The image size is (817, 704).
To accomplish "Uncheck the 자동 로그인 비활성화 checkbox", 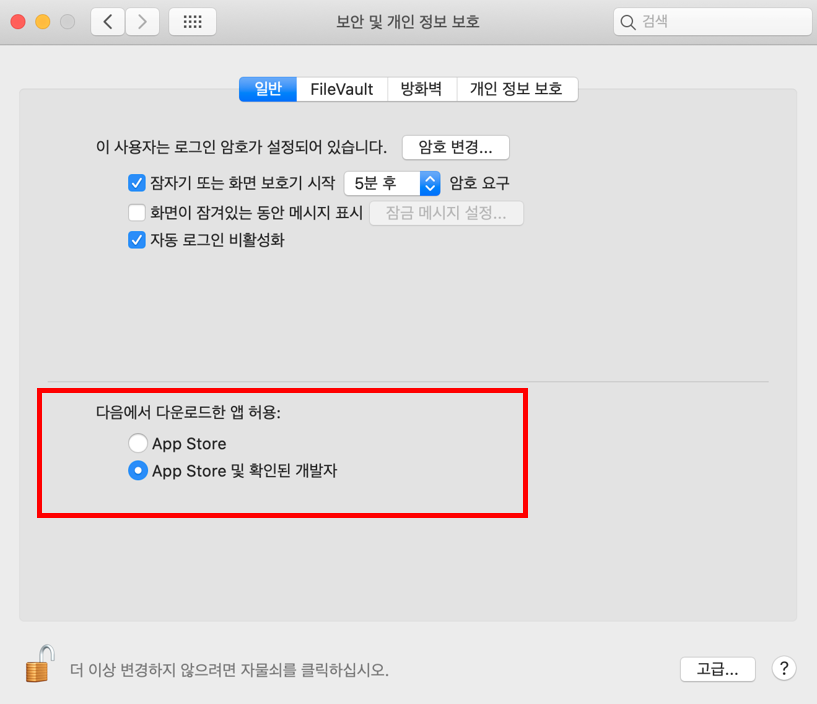I will click(138, 240).
